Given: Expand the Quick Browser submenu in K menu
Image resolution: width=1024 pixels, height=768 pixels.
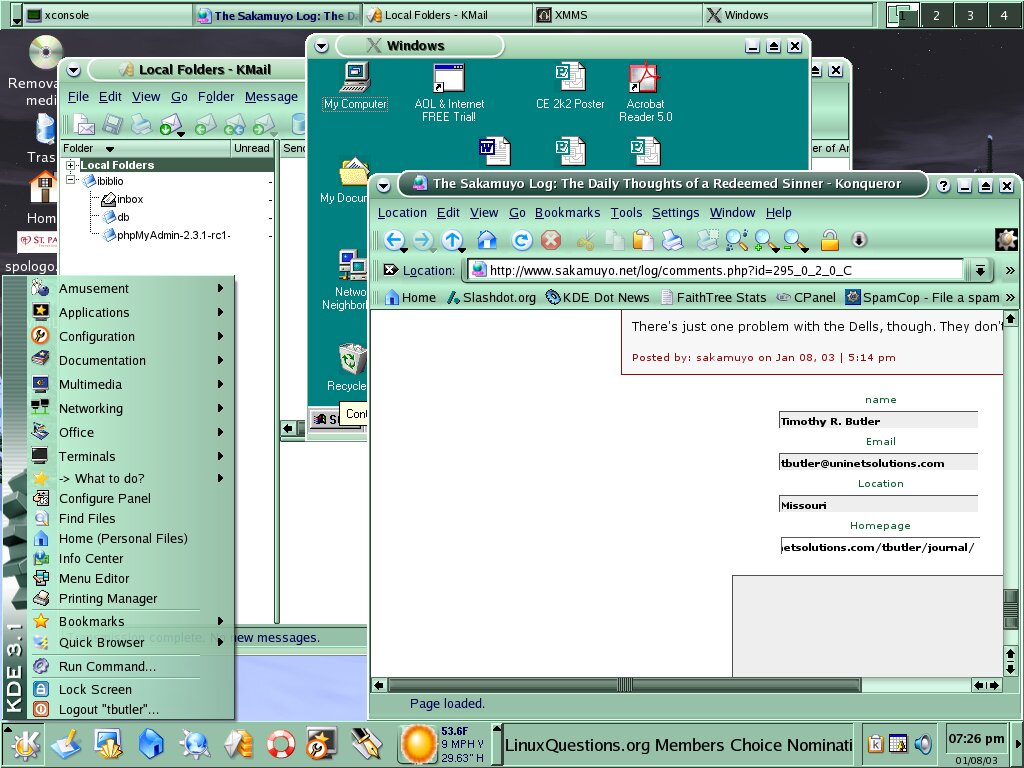Looking at the screenshot, I should coord(131,642).
